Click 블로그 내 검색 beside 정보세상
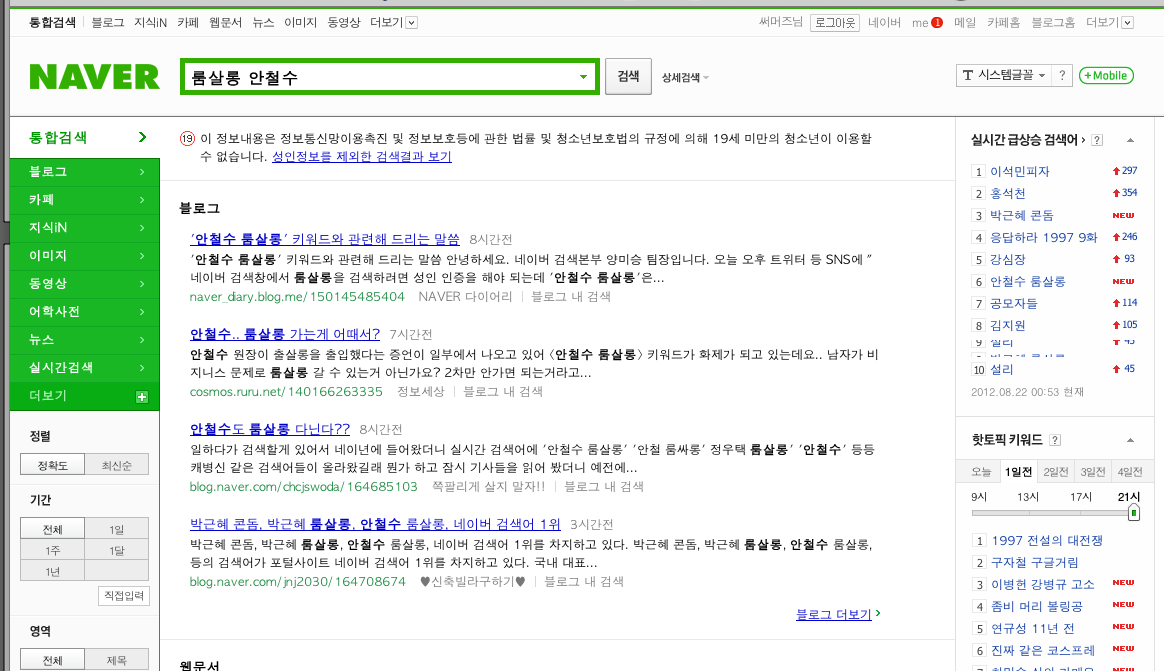 coord(503,391)
